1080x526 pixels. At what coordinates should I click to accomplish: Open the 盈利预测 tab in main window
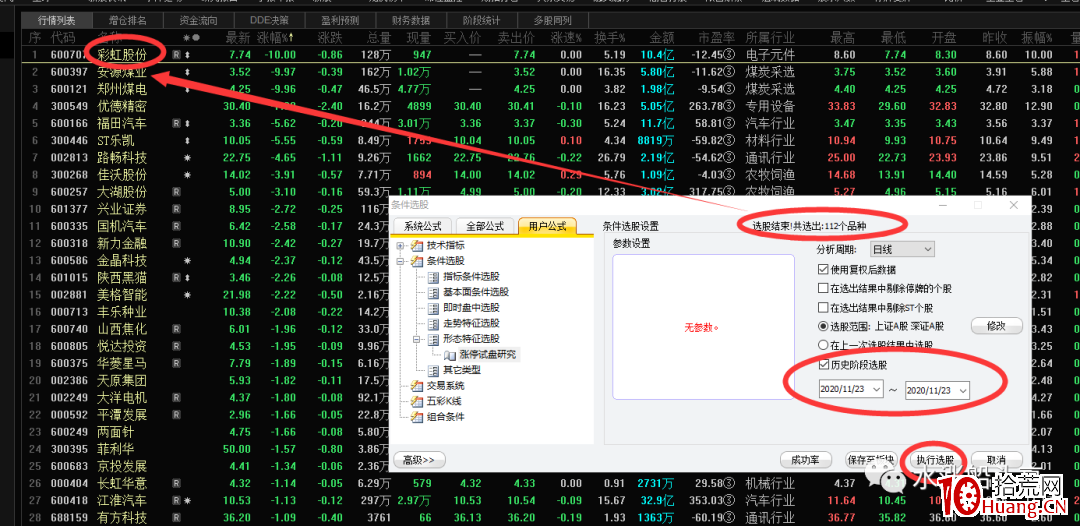click(340, 20)
